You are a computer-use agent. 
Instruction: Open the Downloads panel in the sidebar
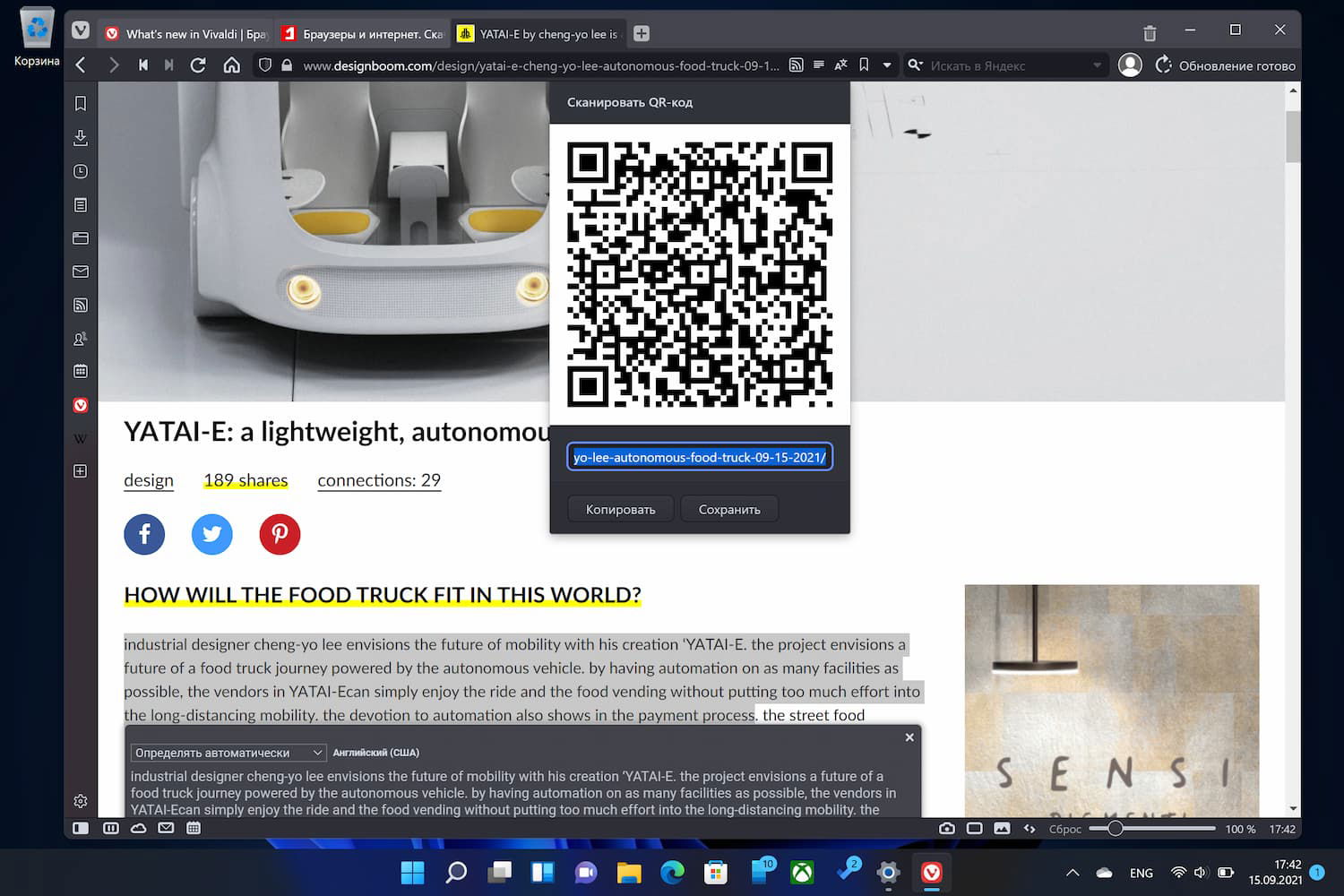click(x=81, y=137)
